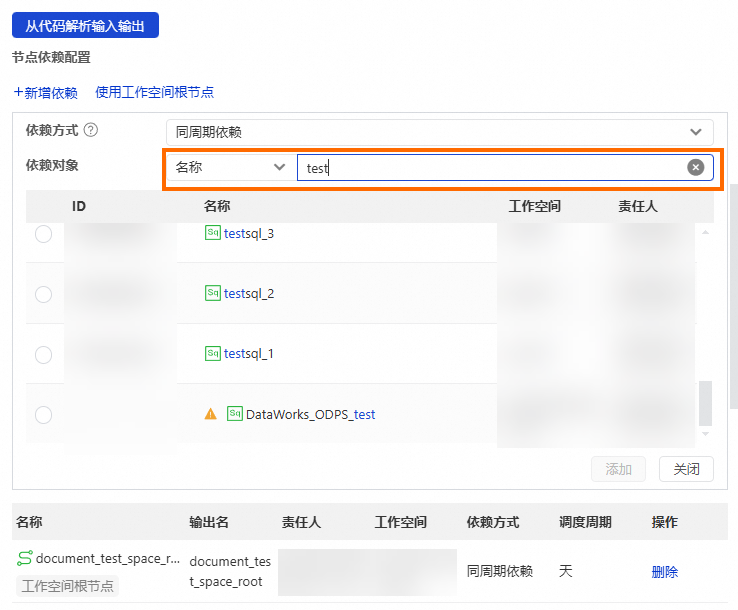Clear the search text with the X icon
Screen dimensions: 738x610
tap(696, 167)
